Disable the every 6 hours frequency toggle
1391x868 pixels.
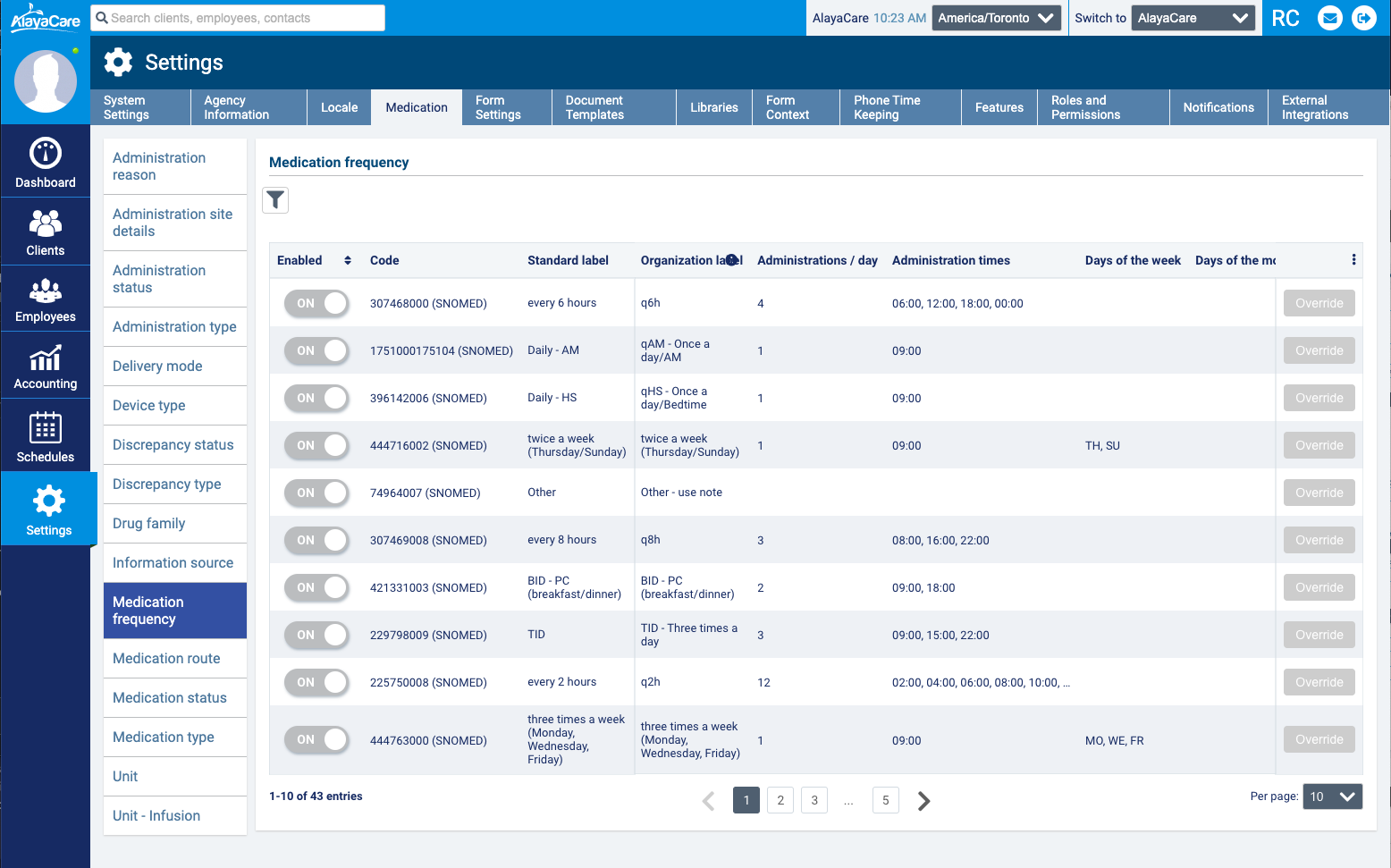(317, 303)
